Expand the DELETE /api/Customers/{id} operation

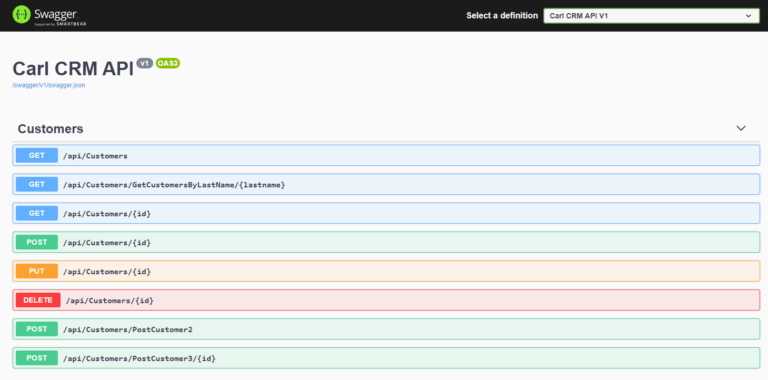[x=386, y=300]
